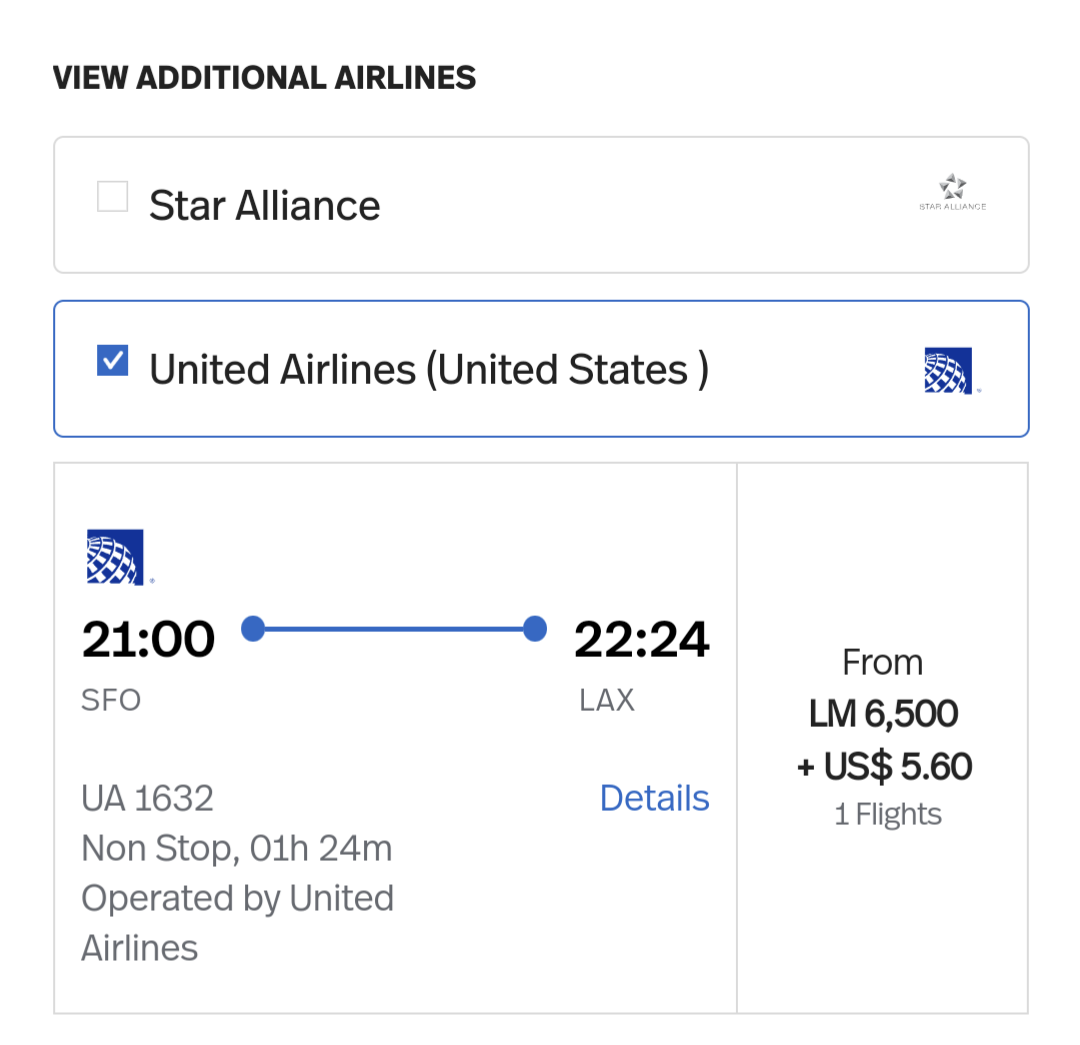Click the View Additional Airlines heading
The height and width of the screenshot is (1045, 1080).
point(264,77)
